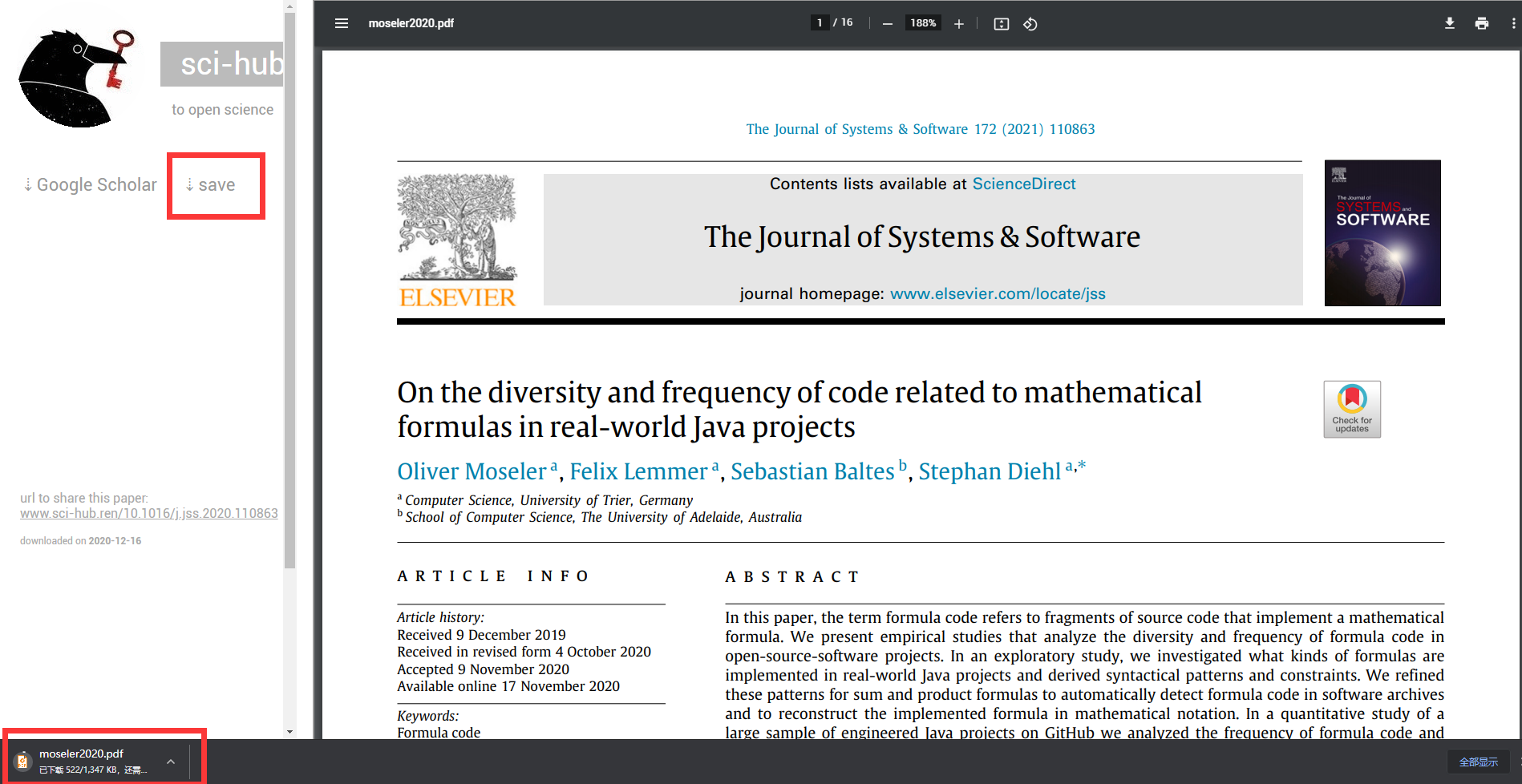Click the 'Keywords:' label
1522x784 pixels.
pos(428,716)
